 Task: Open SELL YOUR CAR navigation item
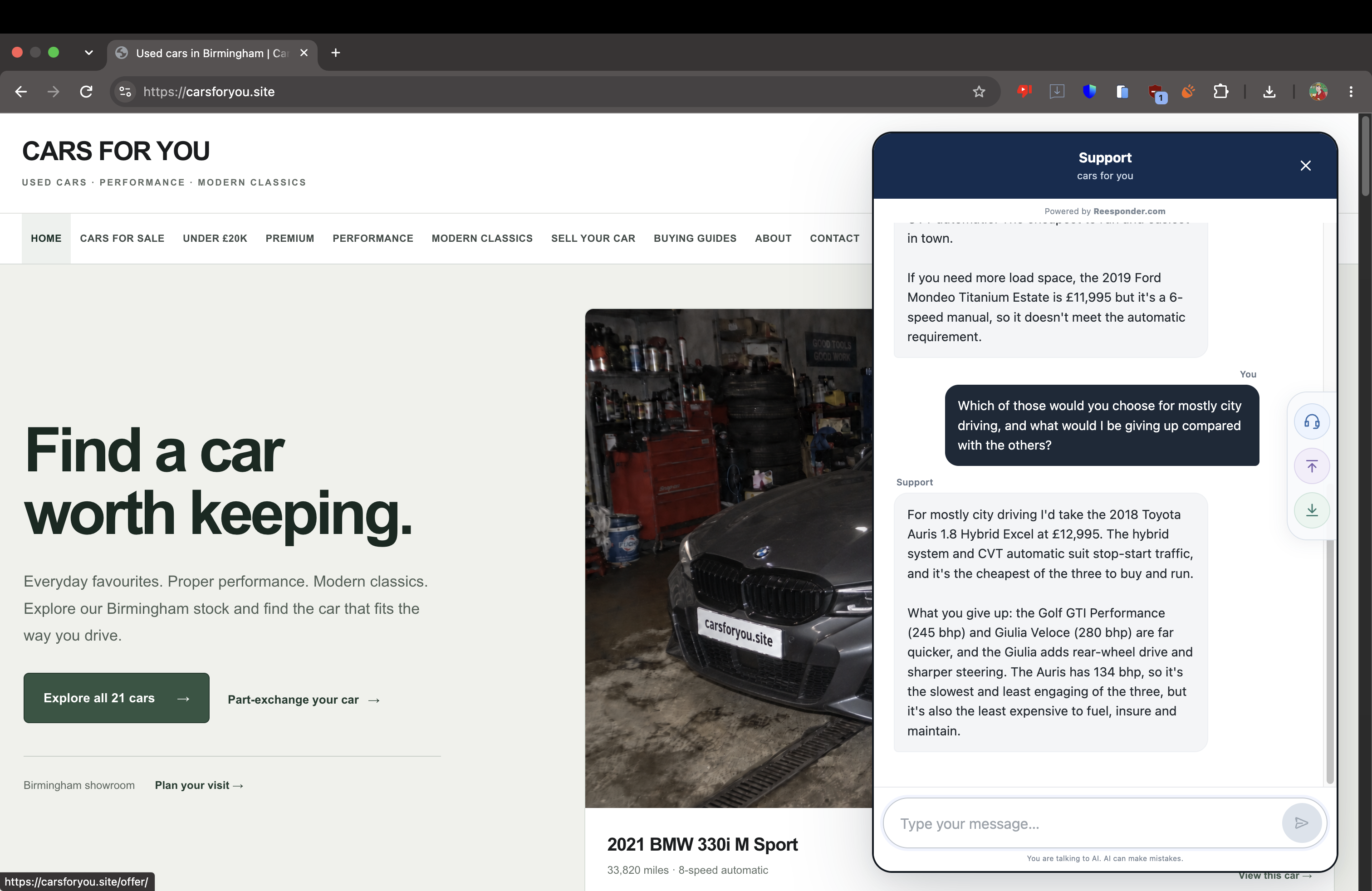[593, 239]
